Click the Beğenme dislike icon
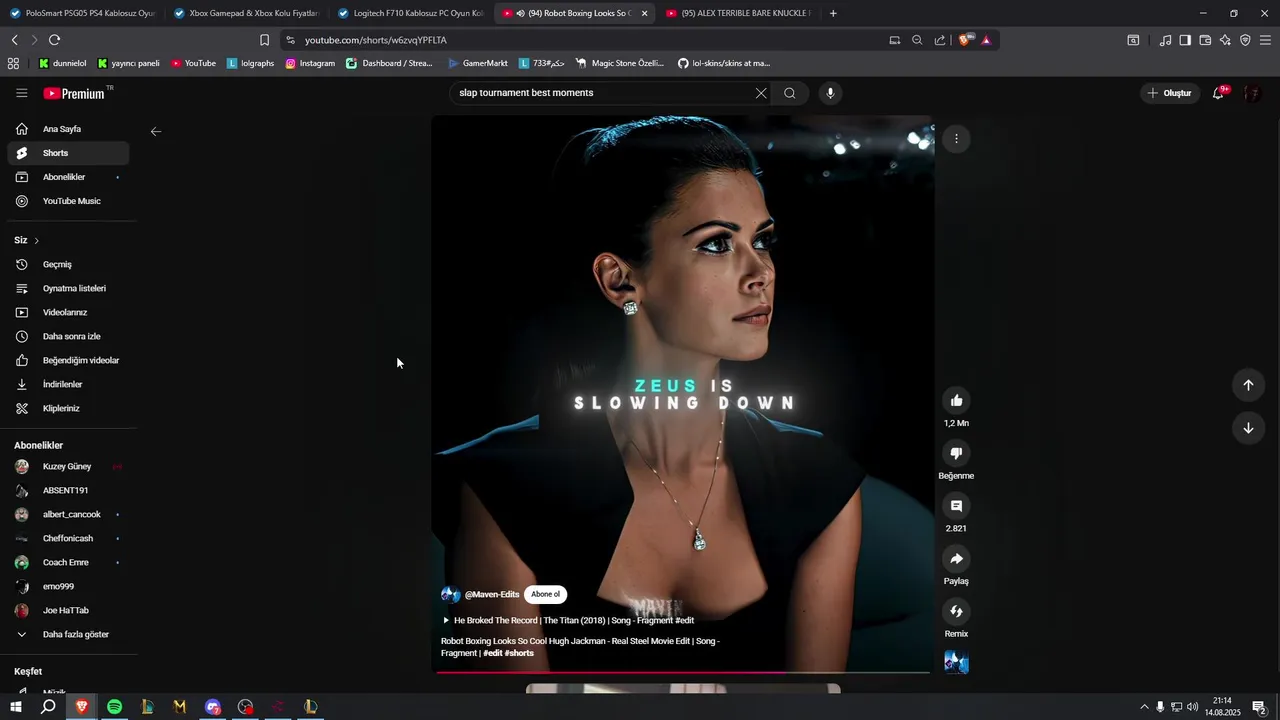Image resolution: width=1280 pixels, height=720 pixels. [x=956, y=453]
